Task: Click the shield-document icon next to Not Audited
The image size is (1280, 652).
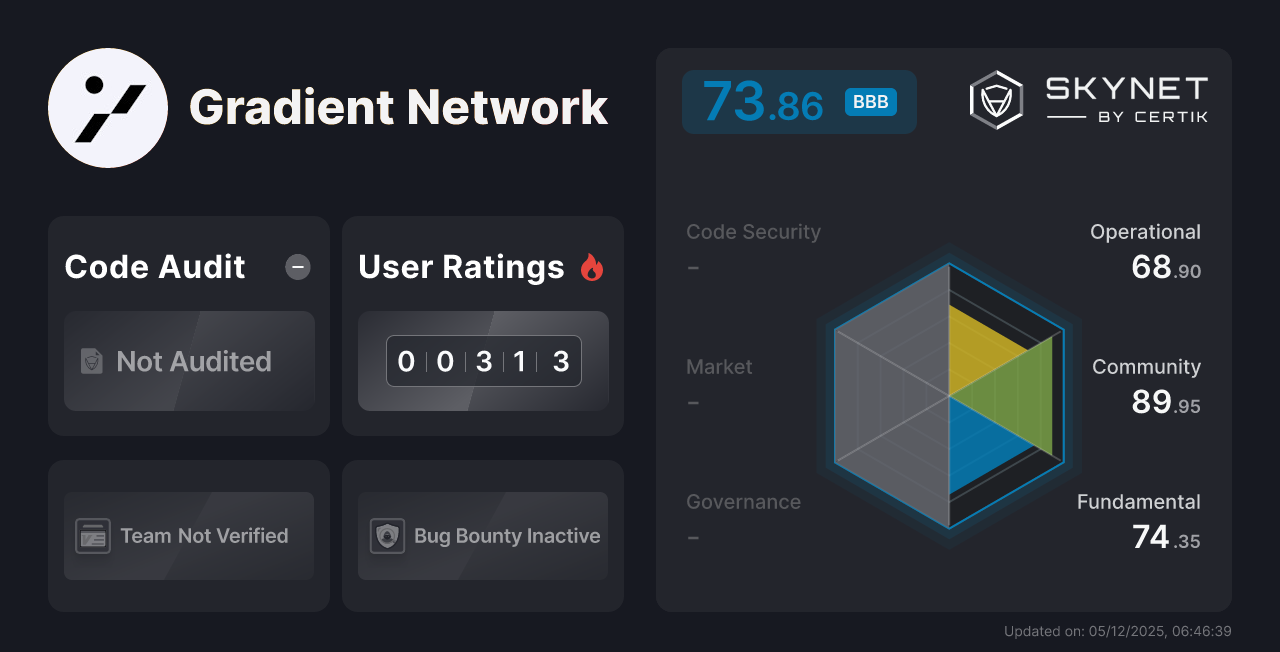Action: tap(91, 362)
